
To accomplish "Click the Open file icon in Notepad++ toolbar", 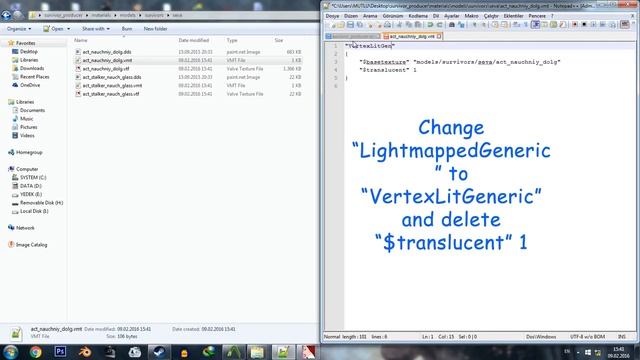I will tap(341, 25).
